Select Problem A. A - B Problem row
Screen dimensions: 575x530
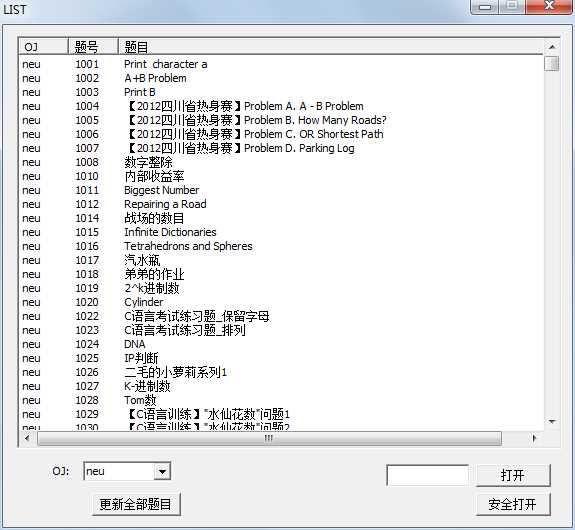[281, 106]
